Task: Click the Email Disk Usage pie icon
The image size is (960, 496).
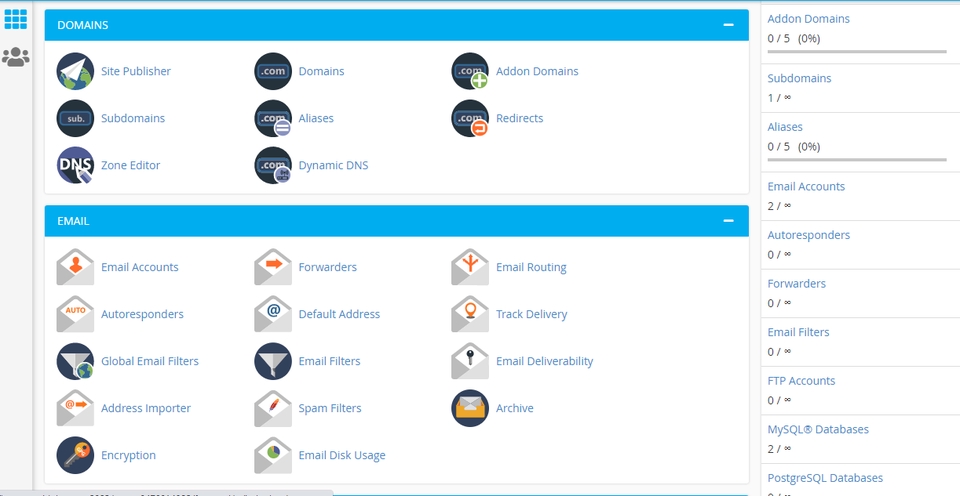Action: click(273, 455)
